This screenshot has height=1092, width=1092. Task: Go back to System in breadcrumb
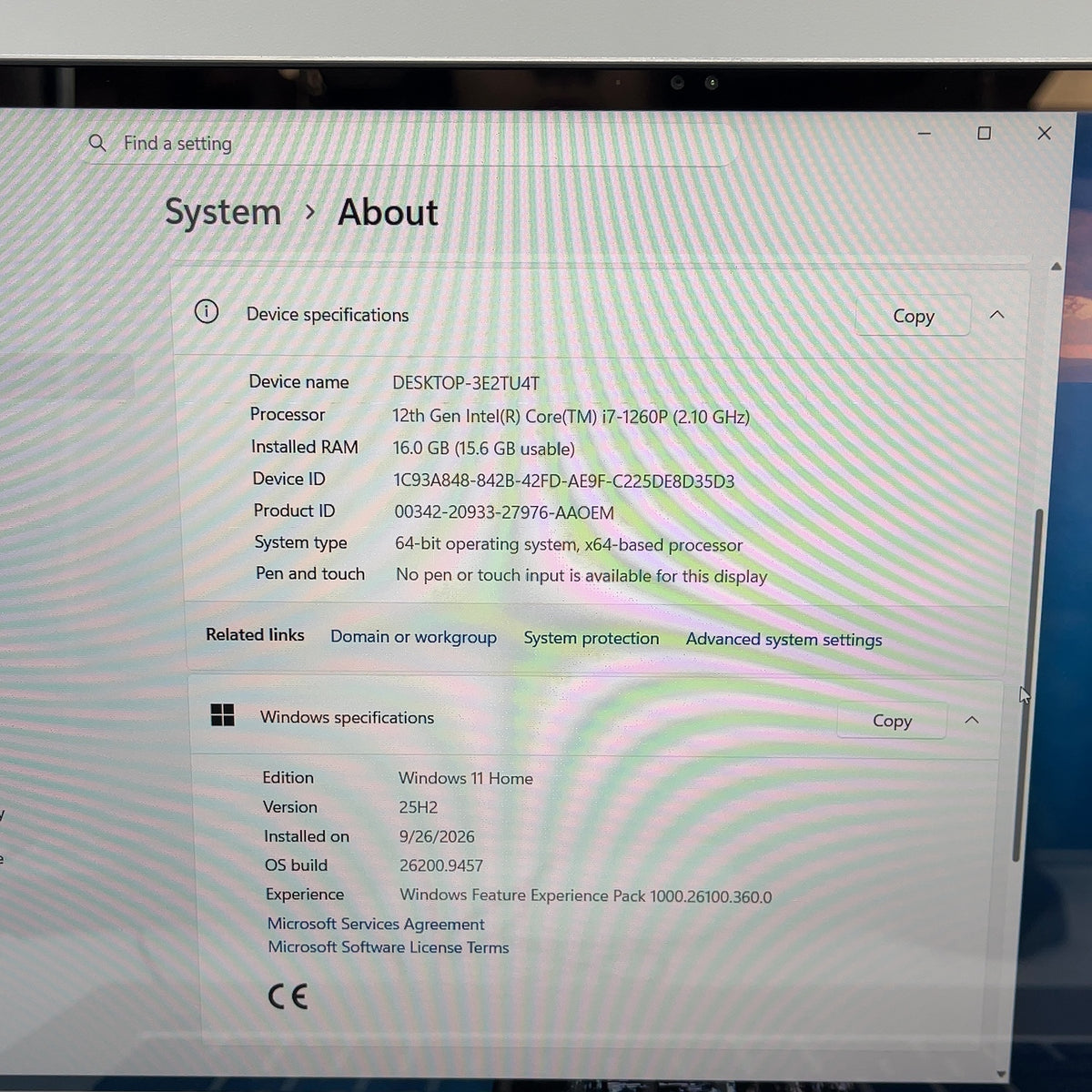pos(223,212)
